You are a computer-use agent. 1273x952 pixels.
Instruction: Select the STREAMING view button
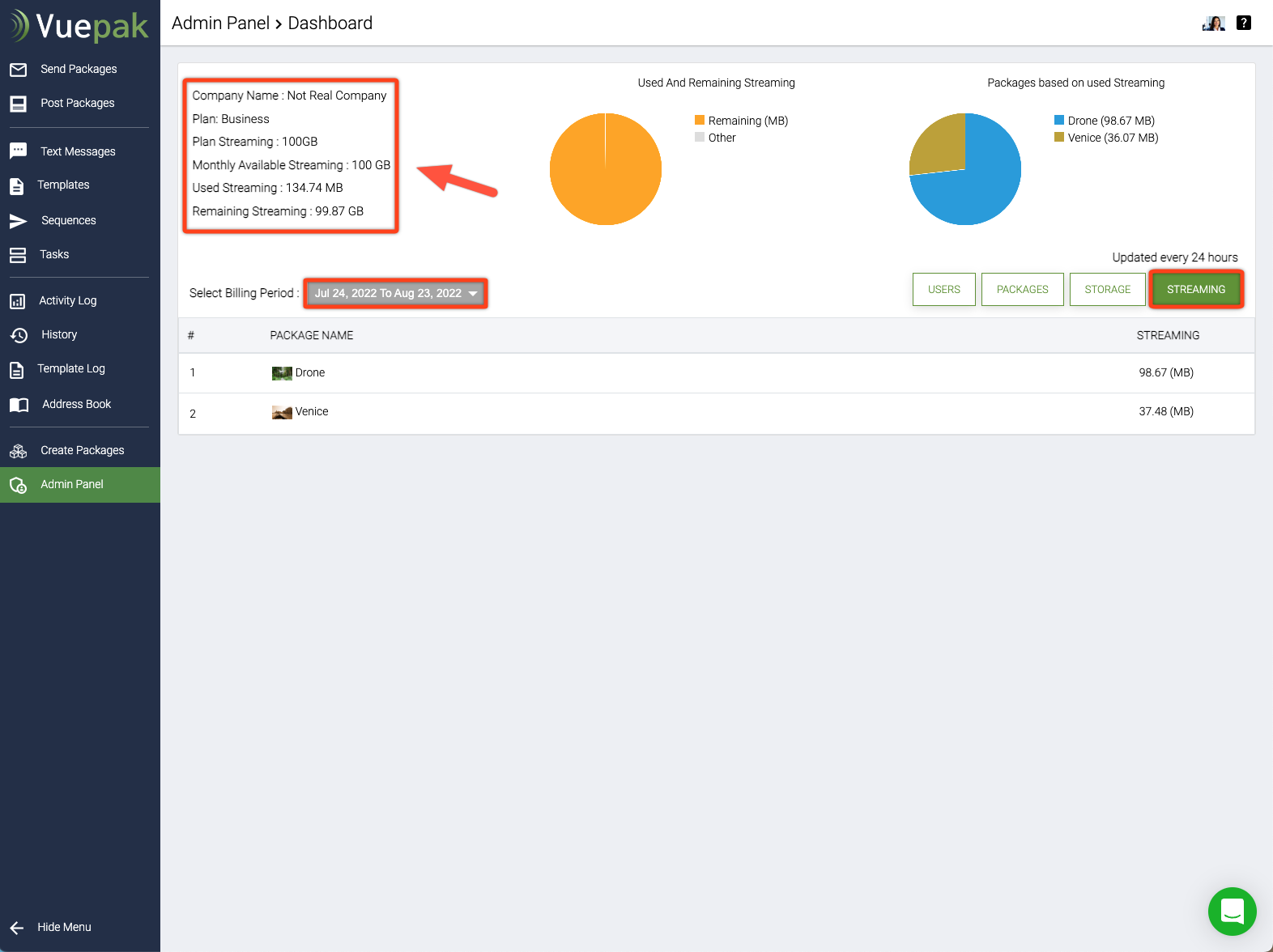point(1196,290)
